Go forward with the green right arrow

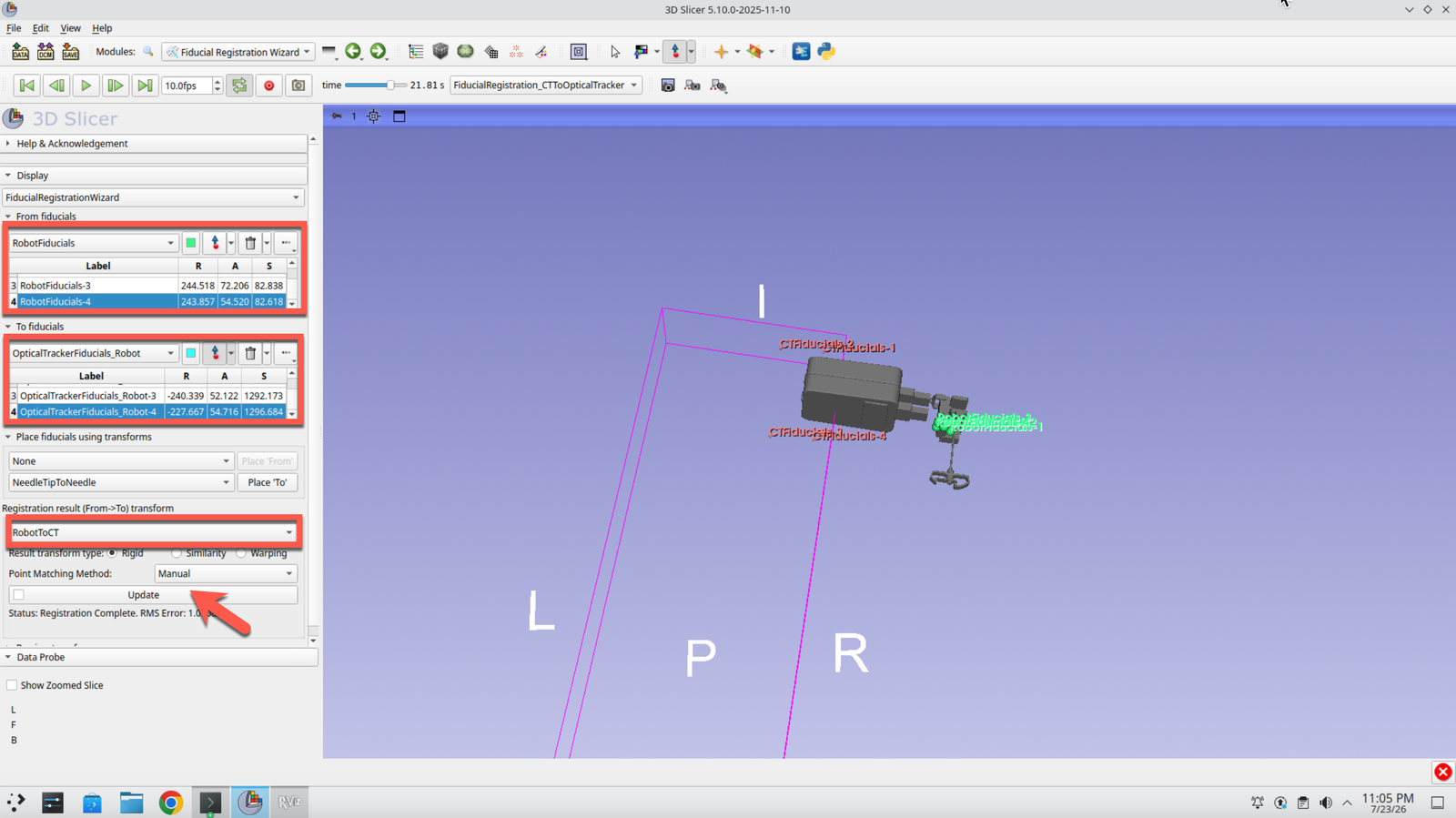(379, 52)
